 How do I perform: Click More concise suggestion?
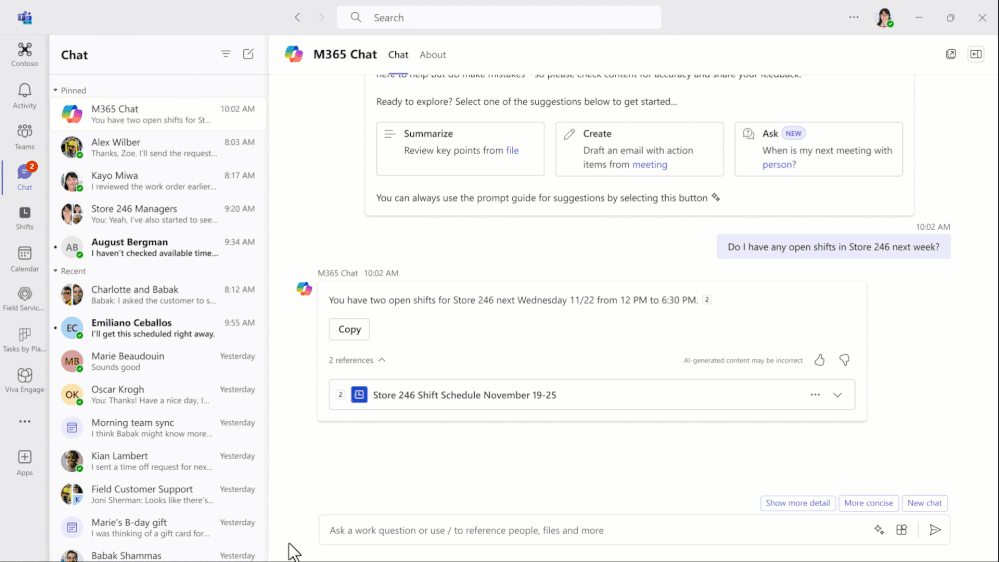click(868, 503)
